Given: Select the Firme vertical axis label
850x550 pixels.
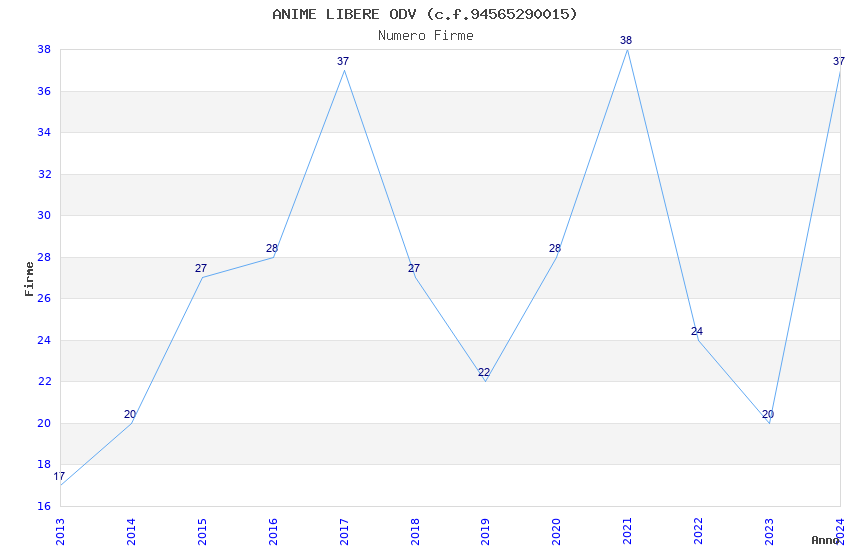Looking at the screenshot, I should tap(29, 279).
